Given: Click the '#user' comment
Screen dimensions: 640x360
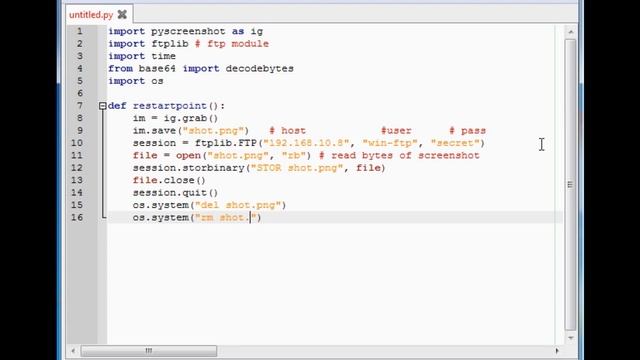Looking at the screenshot, I should 396,131.
